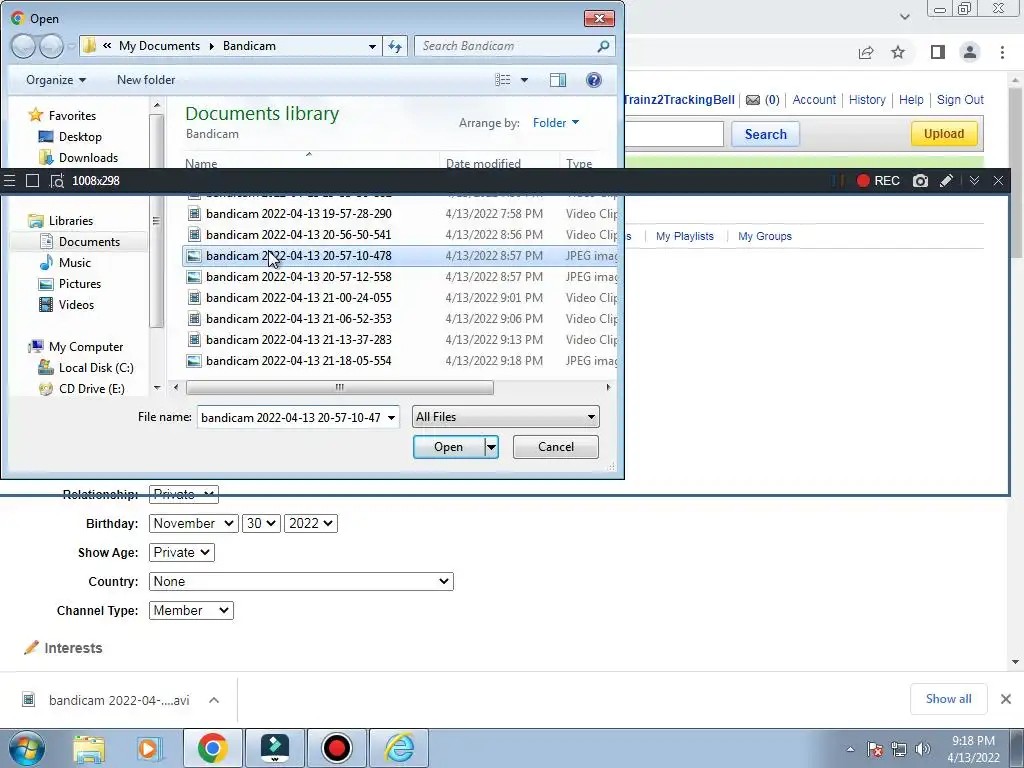Take a screenshot with the camera icon
Screen dimensions: 1024x768
click(x=920, y=181)
